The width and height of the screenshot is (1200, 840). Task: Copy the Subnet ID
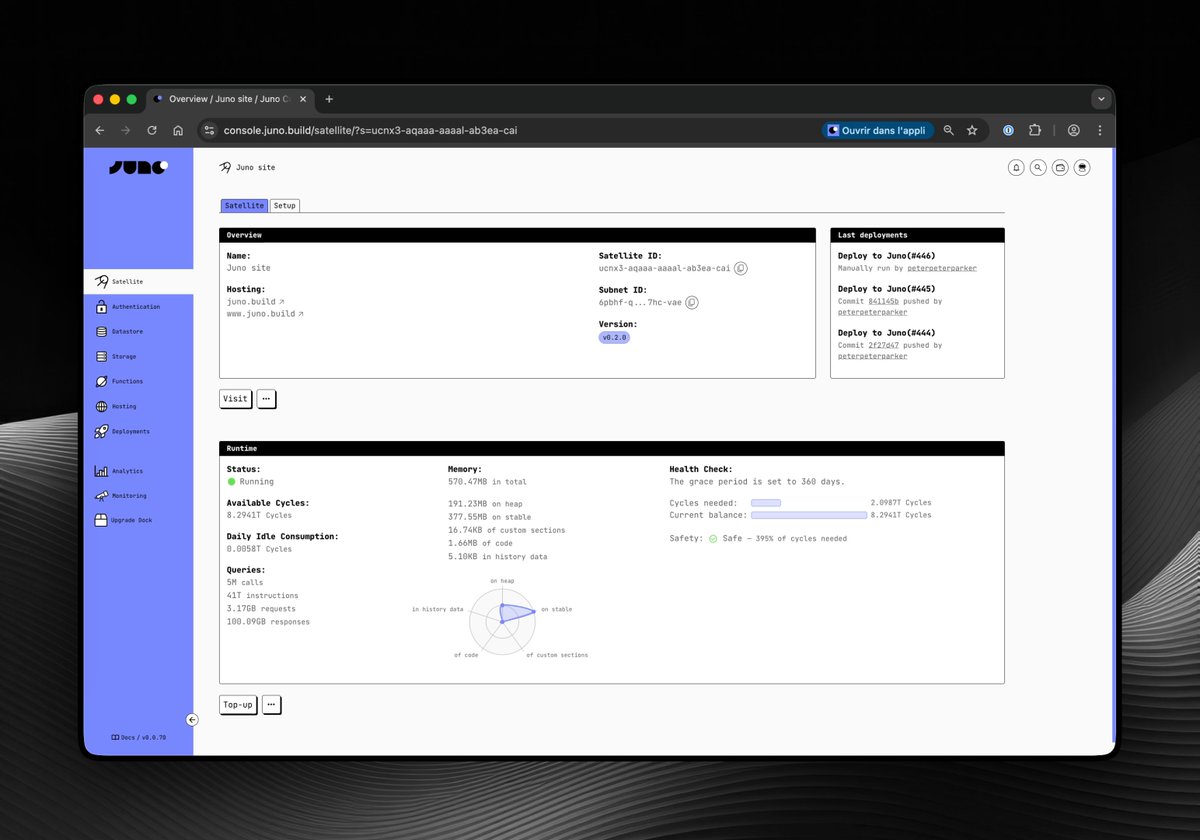tap(691, 302)
